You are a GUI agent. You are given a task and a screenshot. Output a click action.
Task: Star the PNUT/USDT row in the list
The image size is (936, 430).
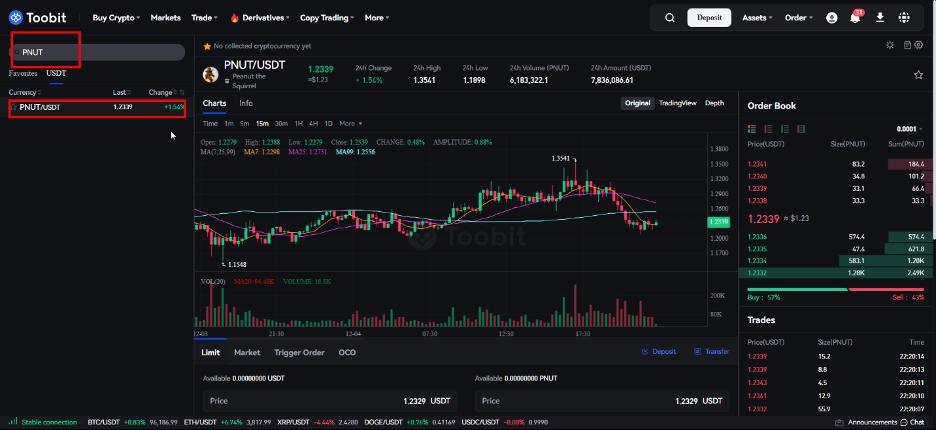[x=14, y=108]
